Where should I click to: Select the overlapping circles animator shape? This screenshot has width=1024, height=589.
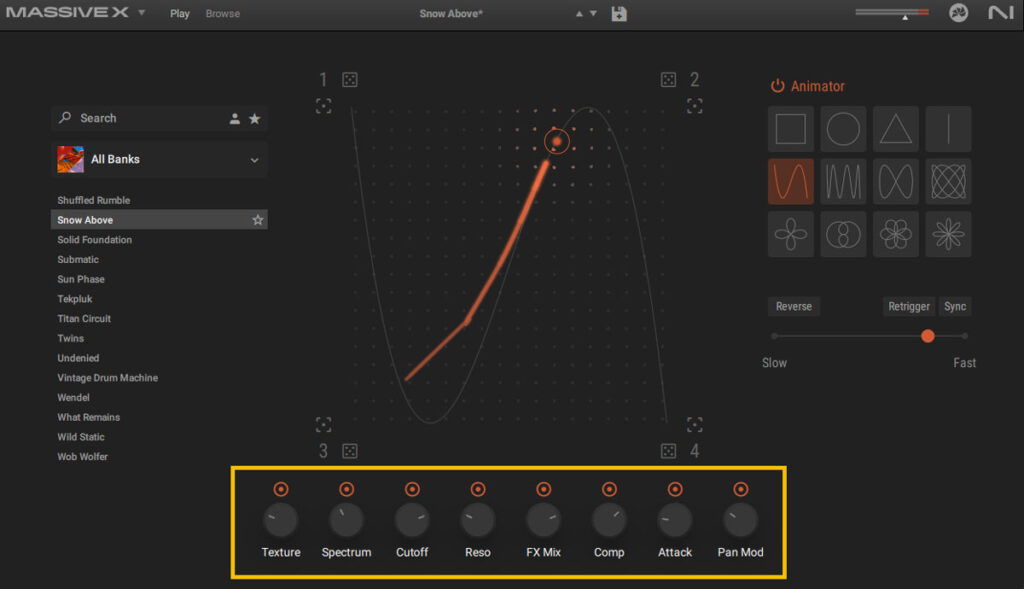pos(843,234)
